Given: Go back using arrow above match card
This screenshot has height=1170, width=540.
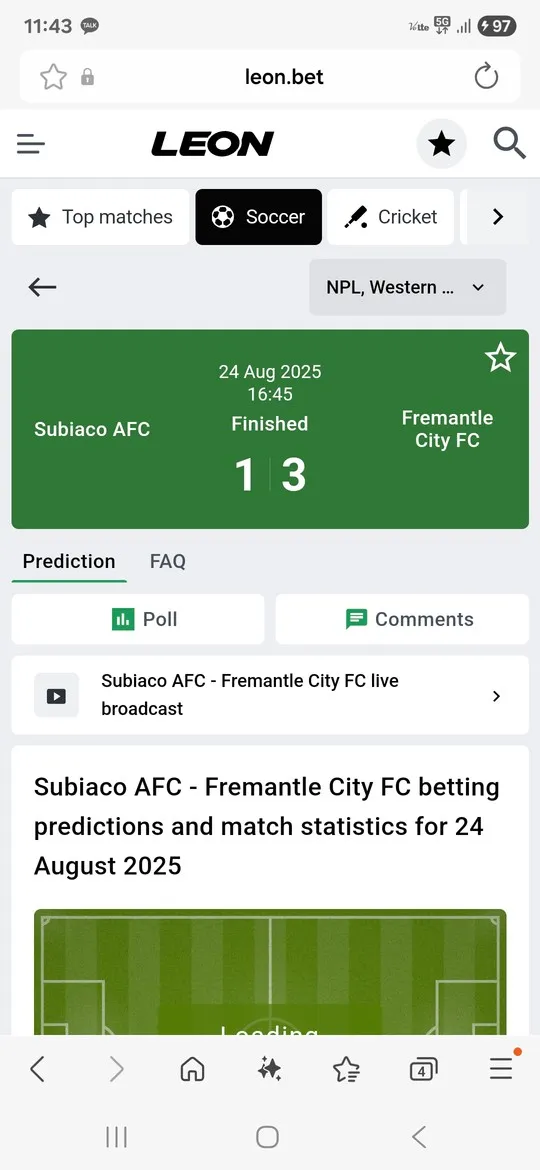Looking at the screenshot, I should [43, 287].
